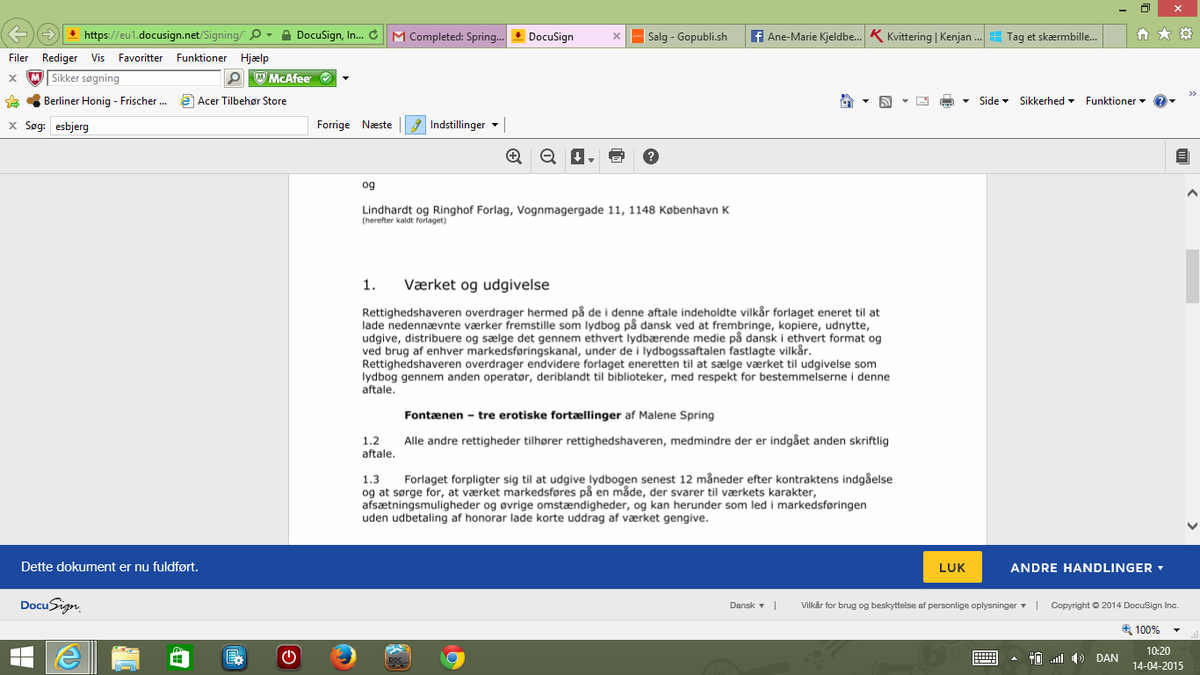The width and height of the screenshot is (1200, 675).
Task: Open the ANDRE HANDLINGER dropdown
Action: [x=1087, y=567]
